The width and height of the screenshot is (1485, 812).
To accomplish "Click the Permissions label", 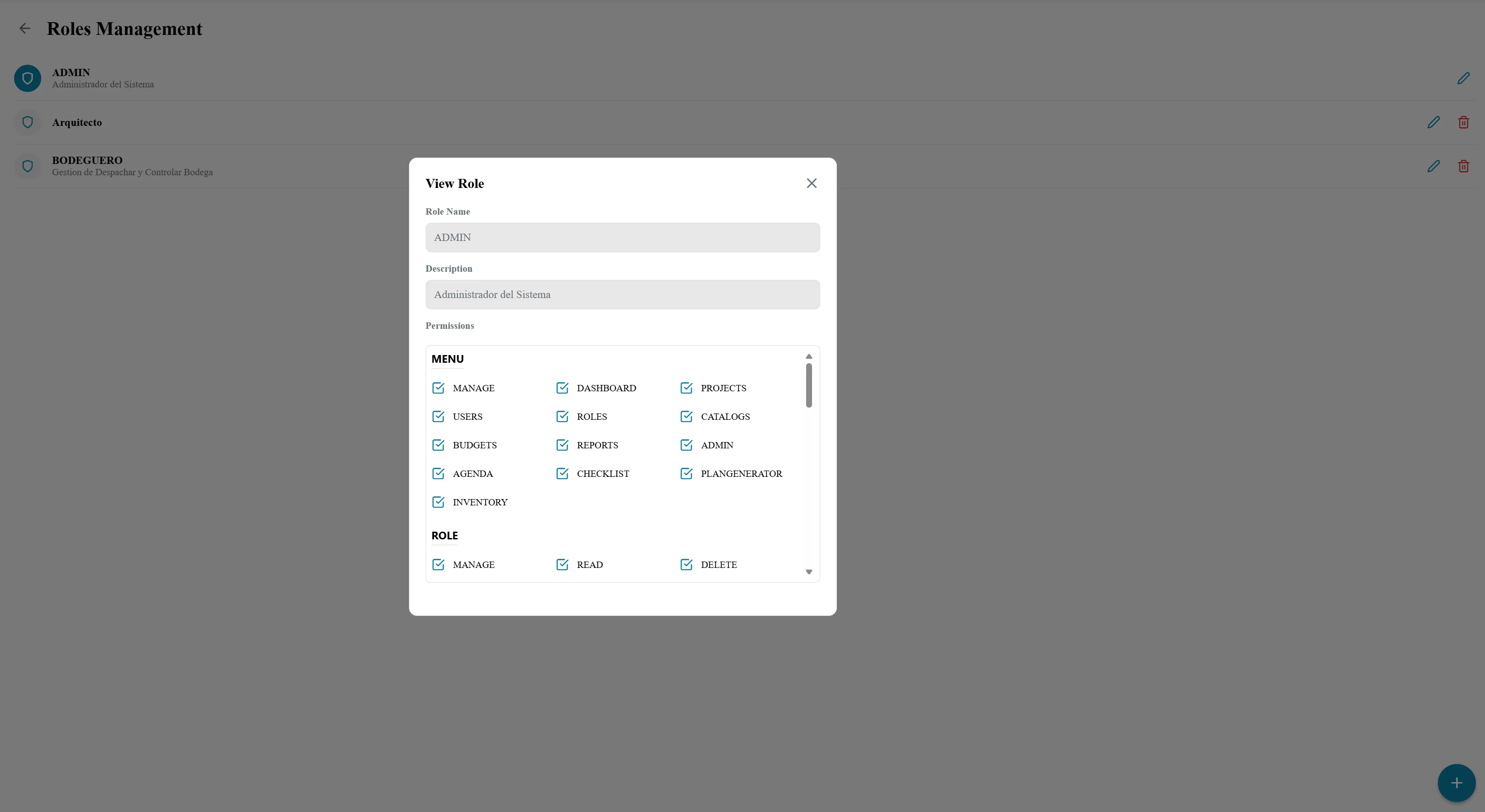I will (450, 326).
